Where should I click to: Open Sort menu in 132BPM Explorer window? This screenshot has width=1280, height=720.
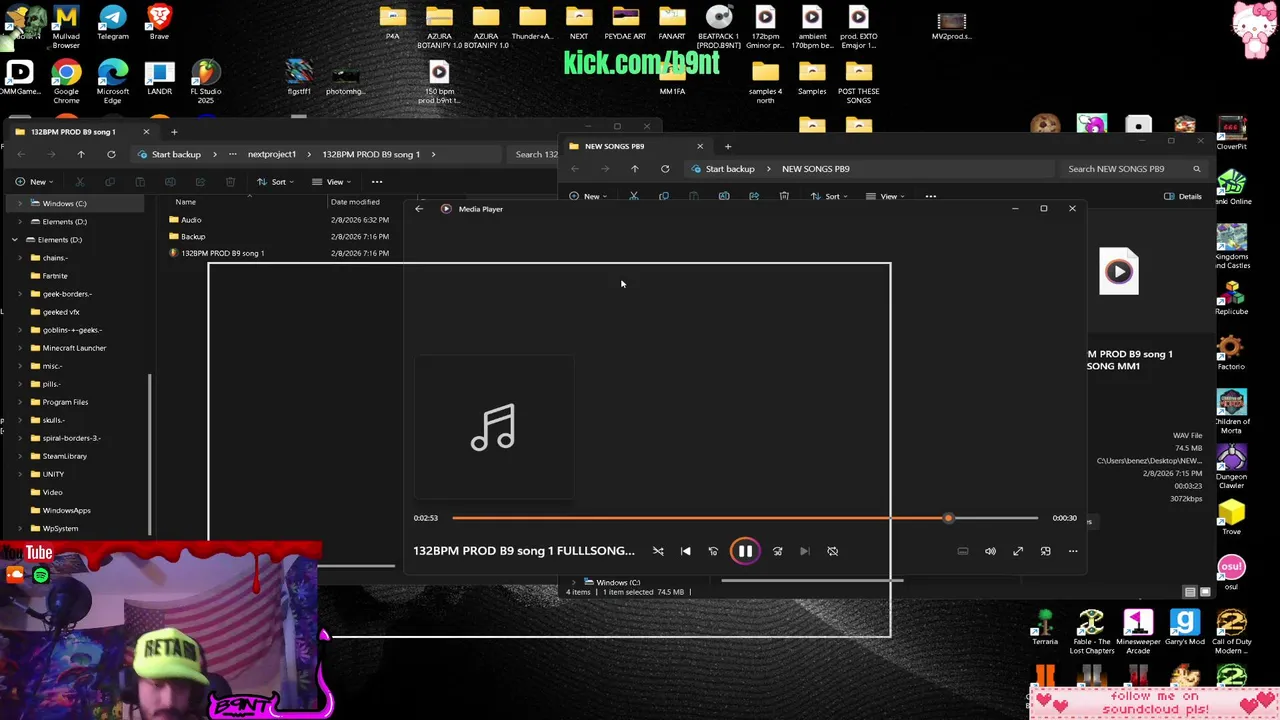click(x=275, y=182)
